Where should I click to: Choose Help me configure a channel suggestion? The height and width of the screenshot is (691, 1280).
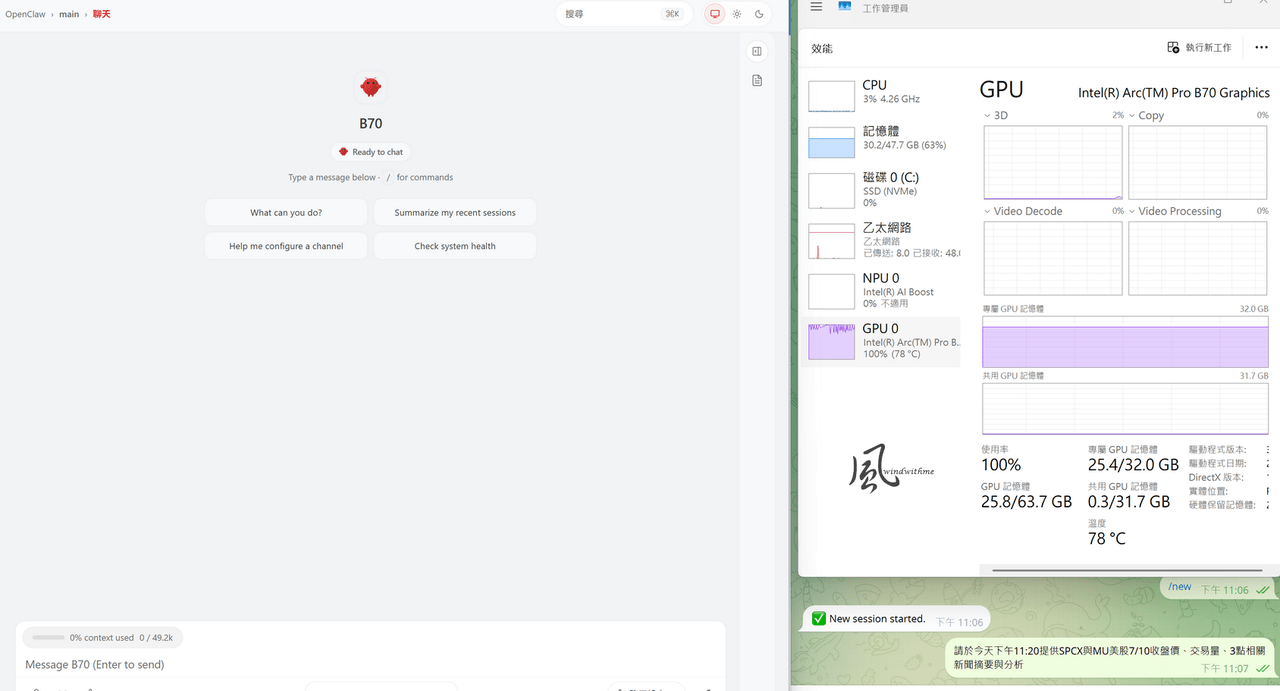tap(286, 246)
